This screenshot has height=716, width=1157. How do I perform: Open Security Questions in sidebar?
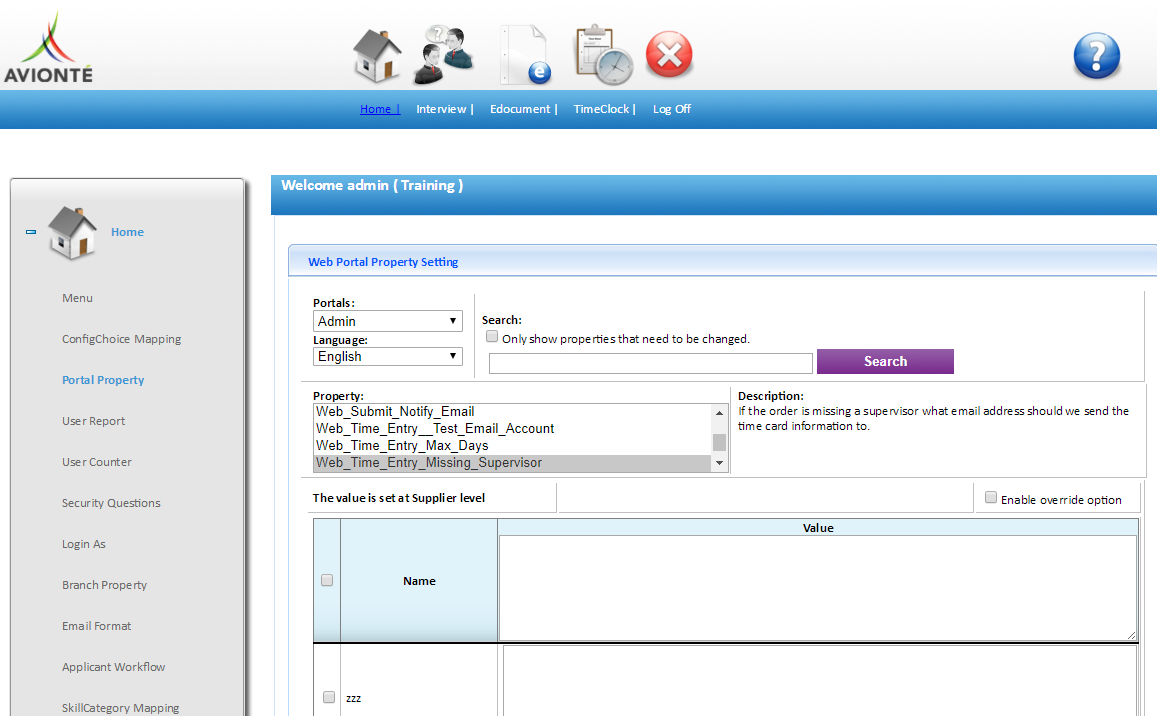click(111, 503)
